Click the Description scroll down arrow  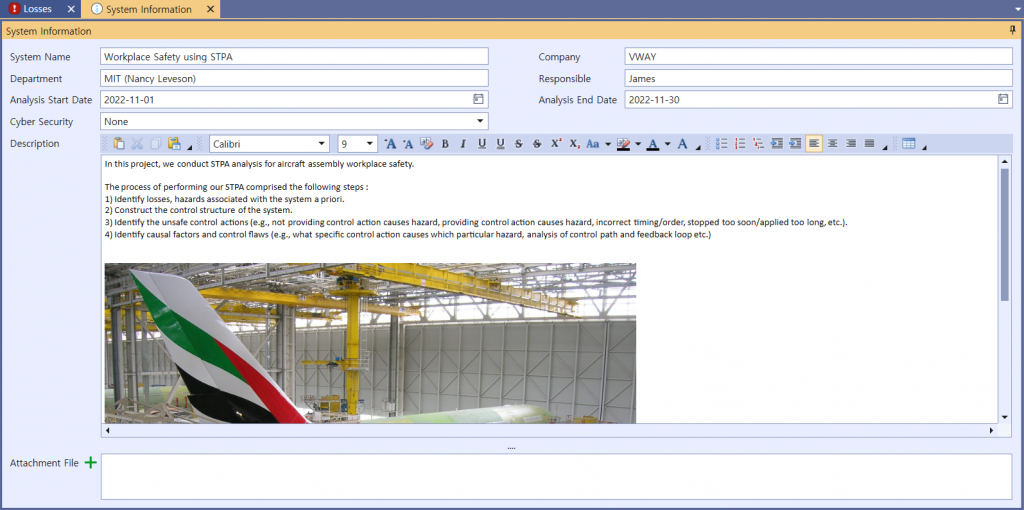tap(1004, 417)
